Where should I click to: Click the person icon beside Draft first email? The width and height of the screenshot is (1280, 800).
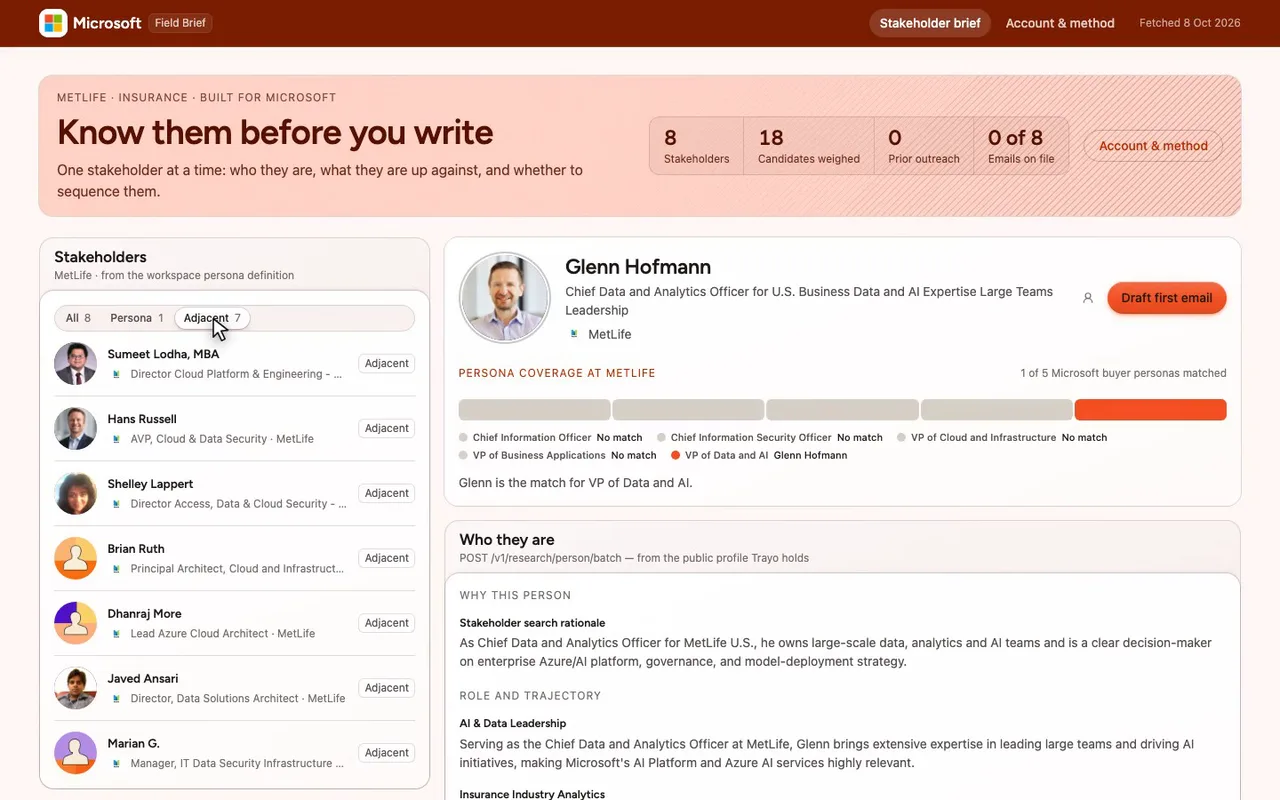click(1088, 298)
